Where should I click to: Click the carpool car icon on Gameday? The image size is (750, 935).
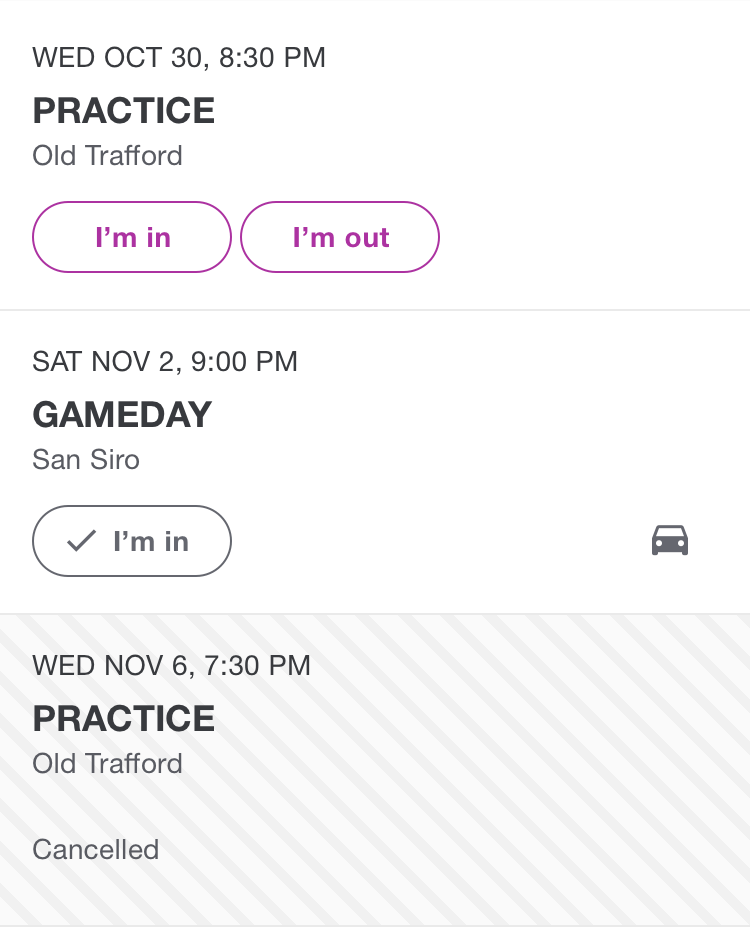pyautogui.click(x=669, y=540)
